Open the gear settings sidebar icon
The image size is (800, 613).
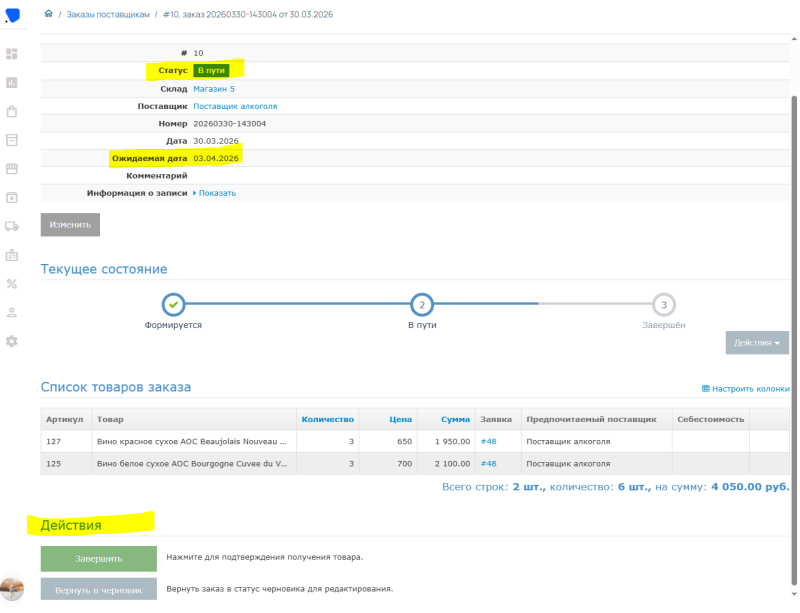click(x=12, y=341)
